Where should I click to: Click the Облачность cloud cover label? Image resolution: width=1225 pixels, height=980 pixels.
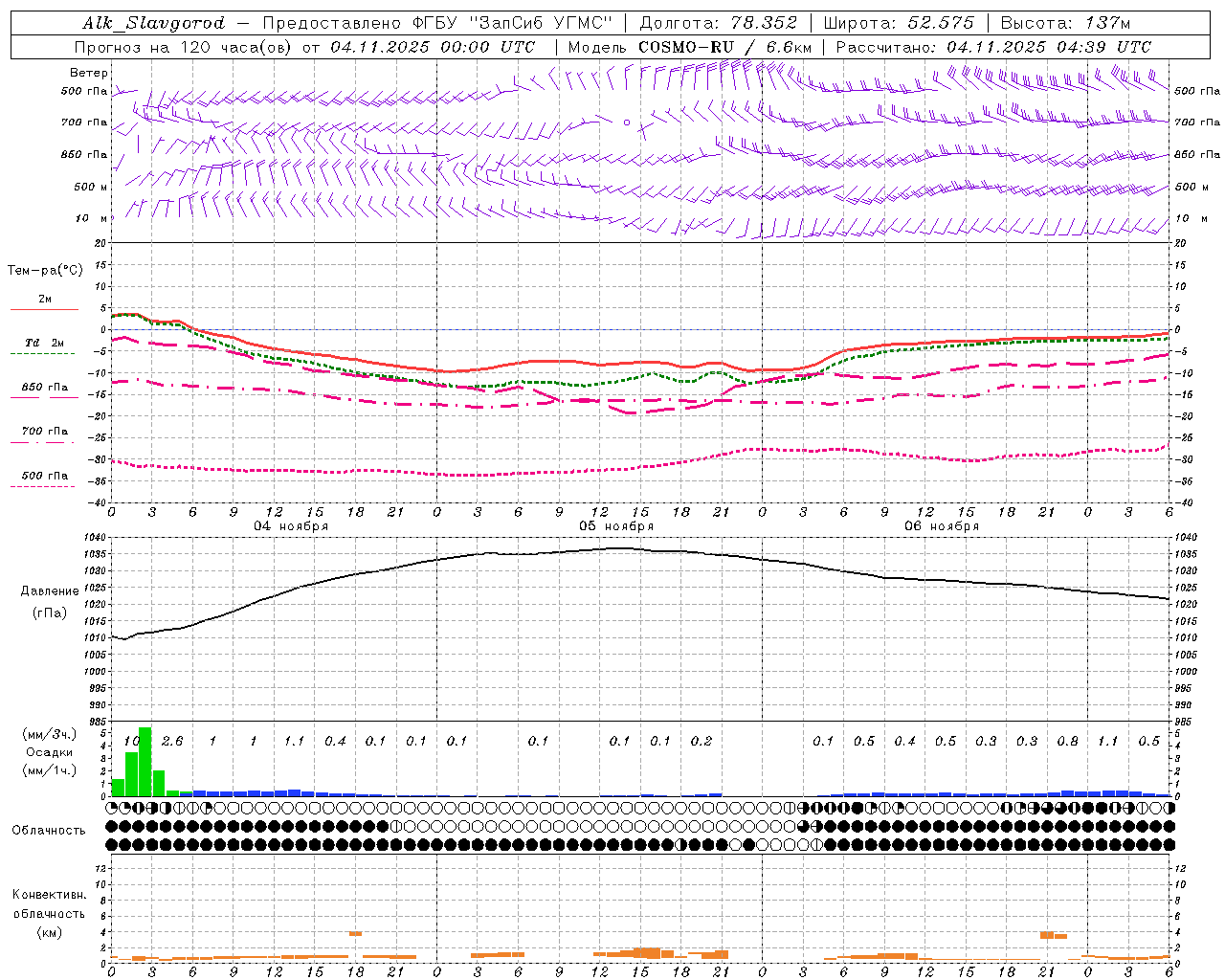[49, 831]
